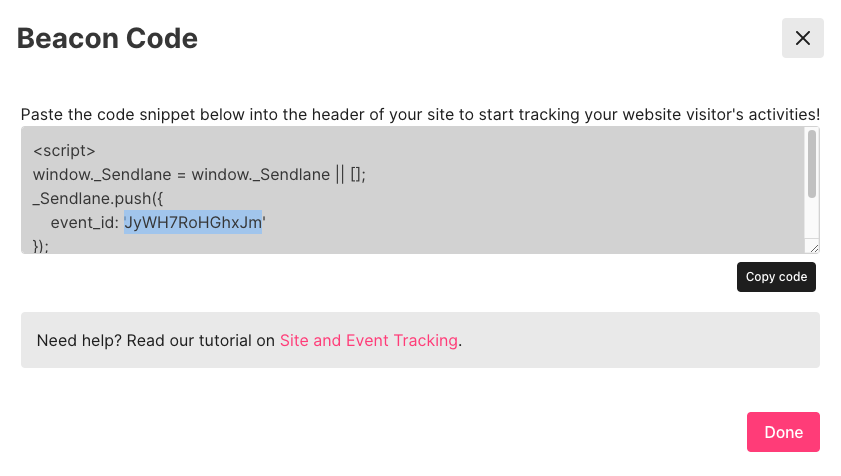Click empty space right of <script>
Viewport: 841px width, 476px height.
400,152
